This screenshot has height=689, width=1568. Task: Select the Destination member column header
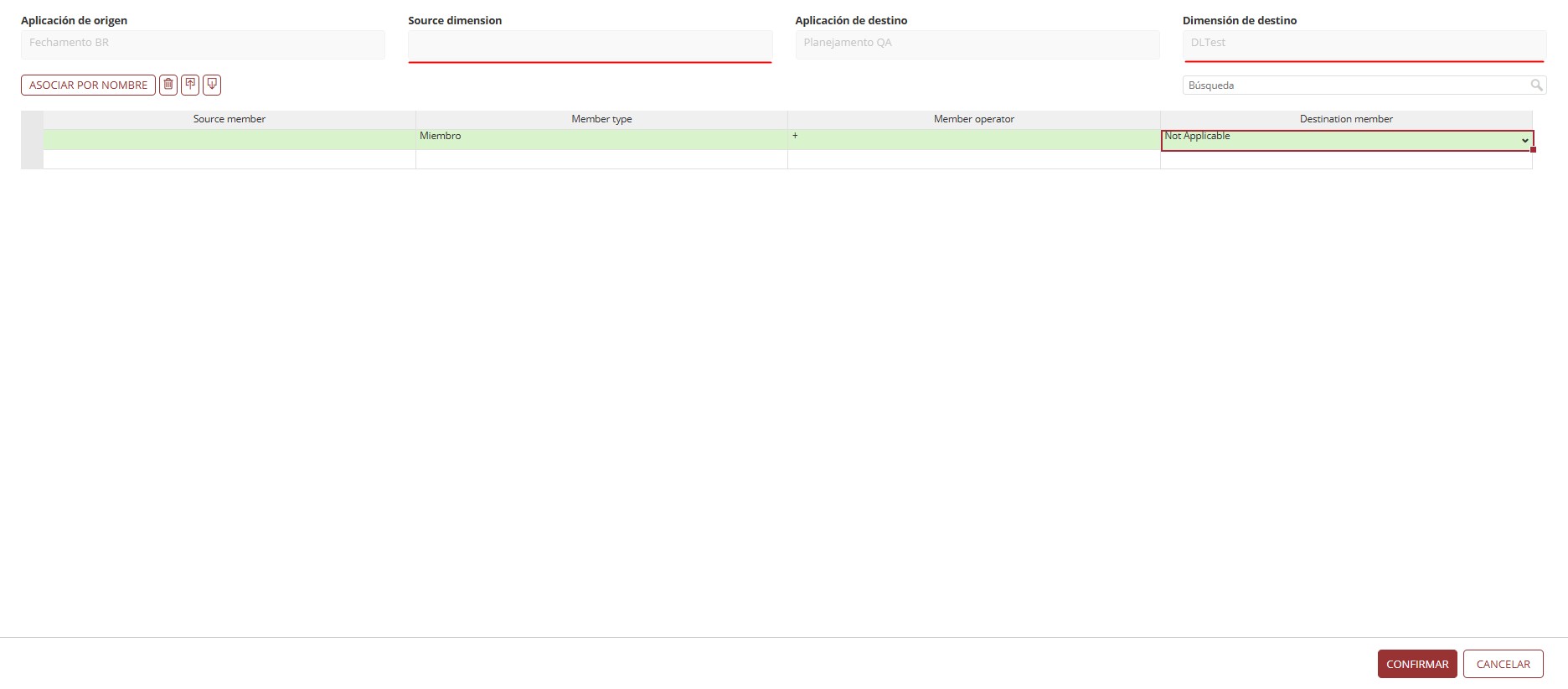[x=1346, y=119]
